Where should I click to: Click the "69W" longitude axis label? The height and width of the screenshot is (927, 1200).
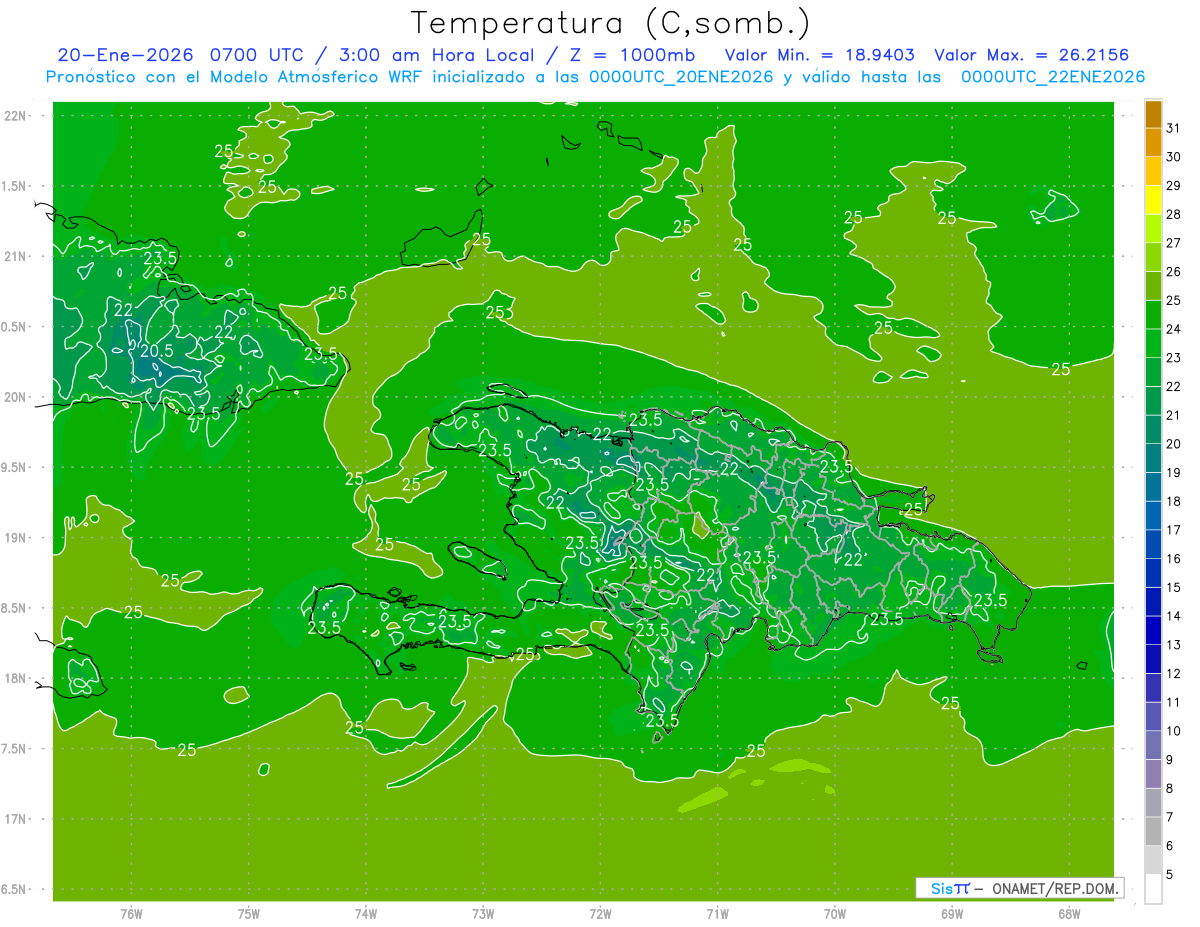point(951,914)
